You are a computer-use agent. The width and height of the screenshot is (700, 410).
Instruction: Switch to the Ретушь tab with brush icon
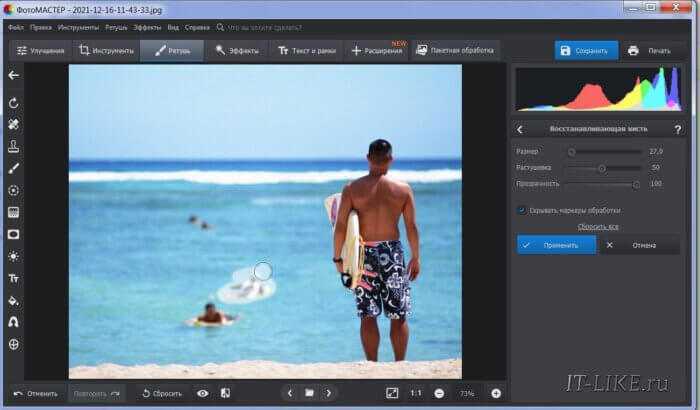coord(172,50)
